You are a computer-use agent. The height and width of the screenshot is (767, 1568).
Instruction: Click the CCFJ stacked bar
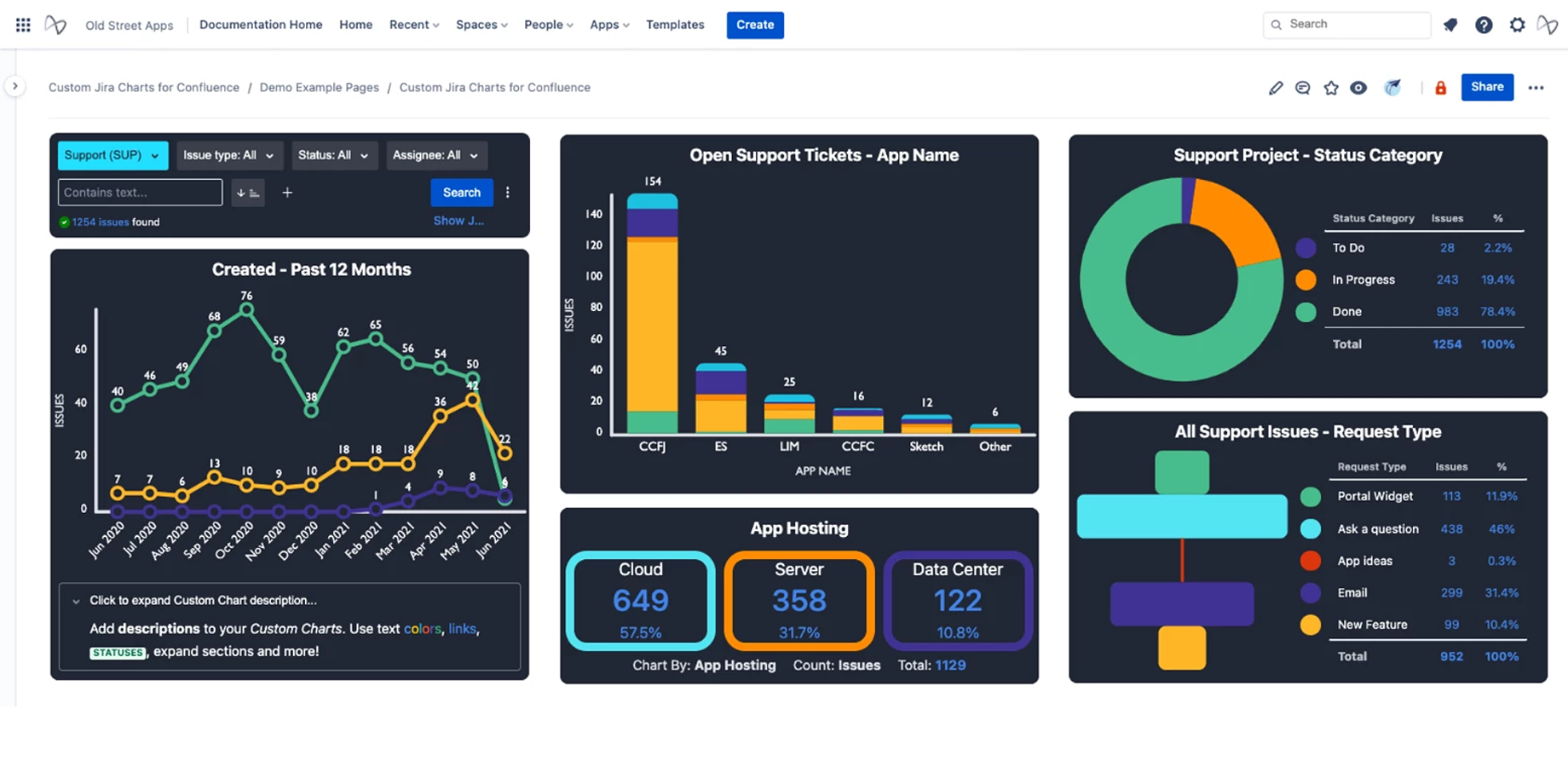[653, 314]
